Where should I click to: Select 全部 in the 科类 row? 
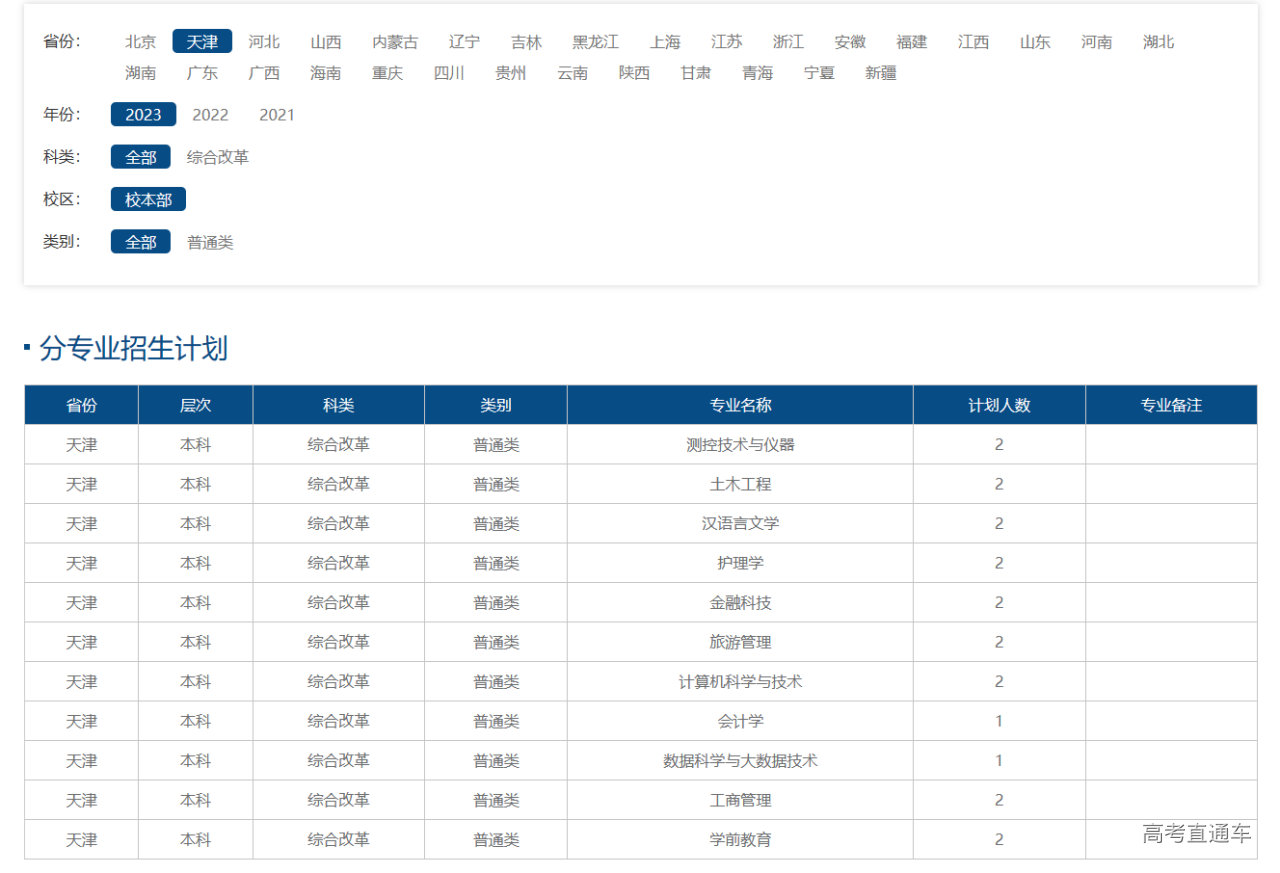click(141, 158)
